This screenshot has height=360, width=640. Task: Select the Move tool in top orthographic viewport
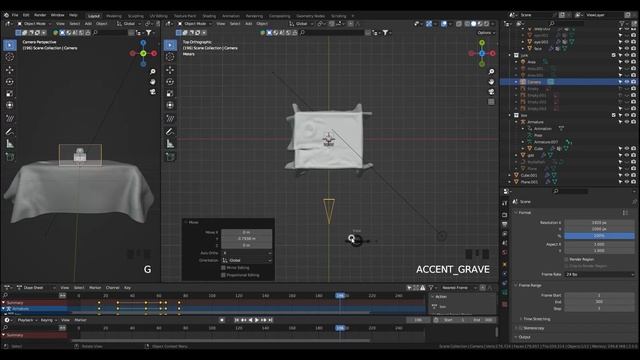170,70
